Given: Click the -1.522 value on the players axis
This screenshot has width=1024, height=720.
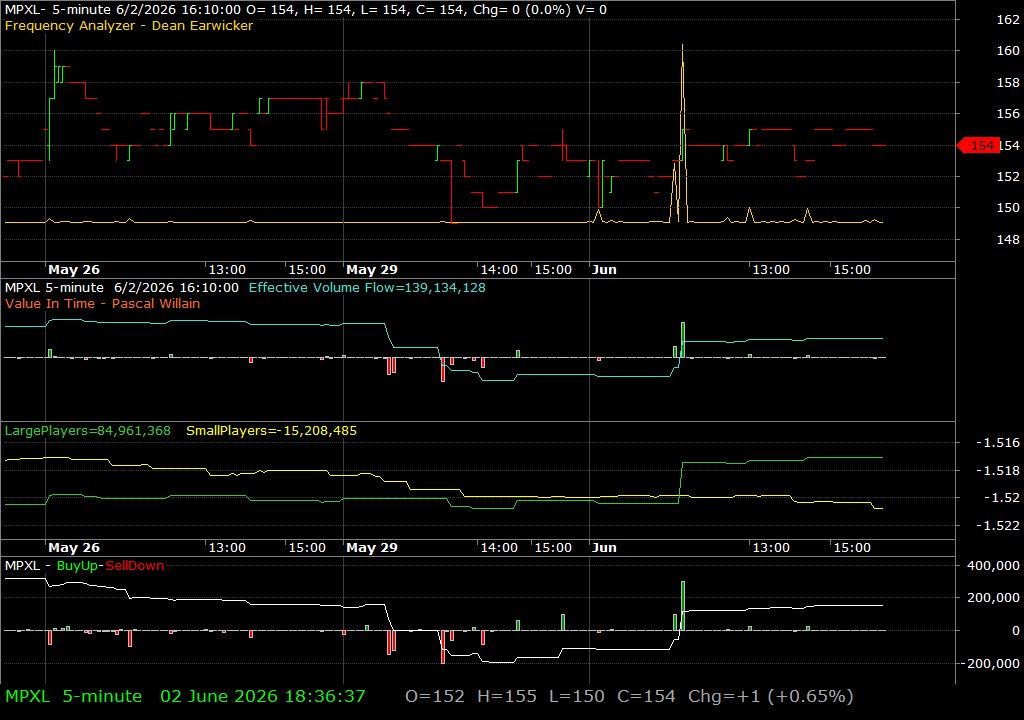Looking at the screenshot, I should pyautogui.click(x=997, y=525).
